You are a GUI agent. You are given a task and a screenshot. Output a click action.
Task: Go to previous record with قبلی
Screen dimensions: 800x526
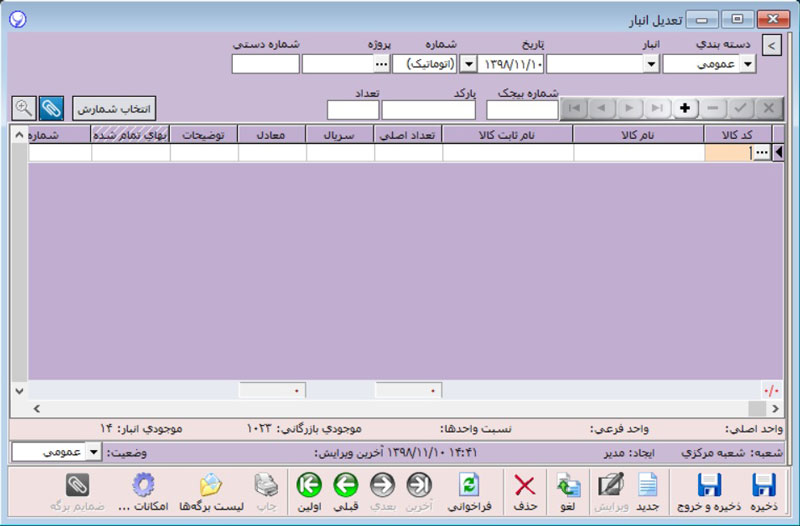point(345,488)
